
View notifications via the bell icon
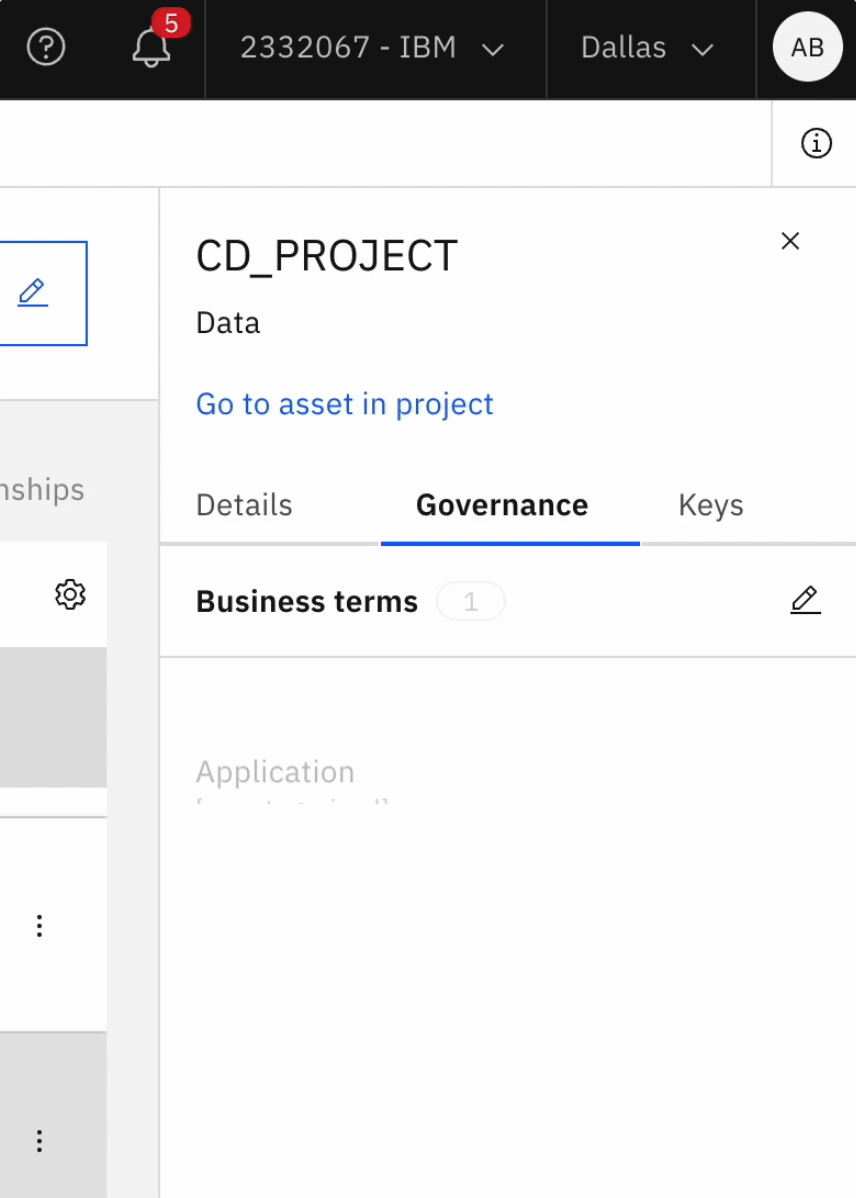pyautogui.click(x=150, y=50)
